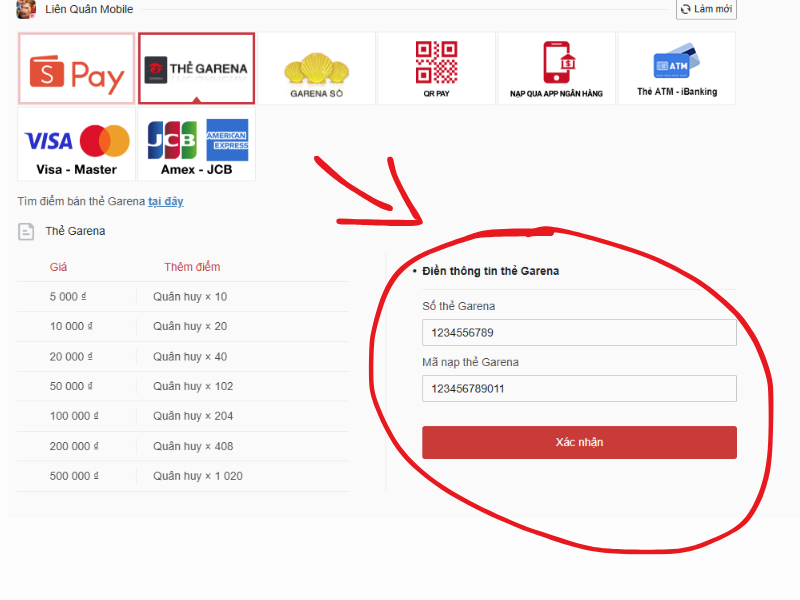
Task: Click the Liên Quân Mobile game icon
Action: [x=26, y=9]
